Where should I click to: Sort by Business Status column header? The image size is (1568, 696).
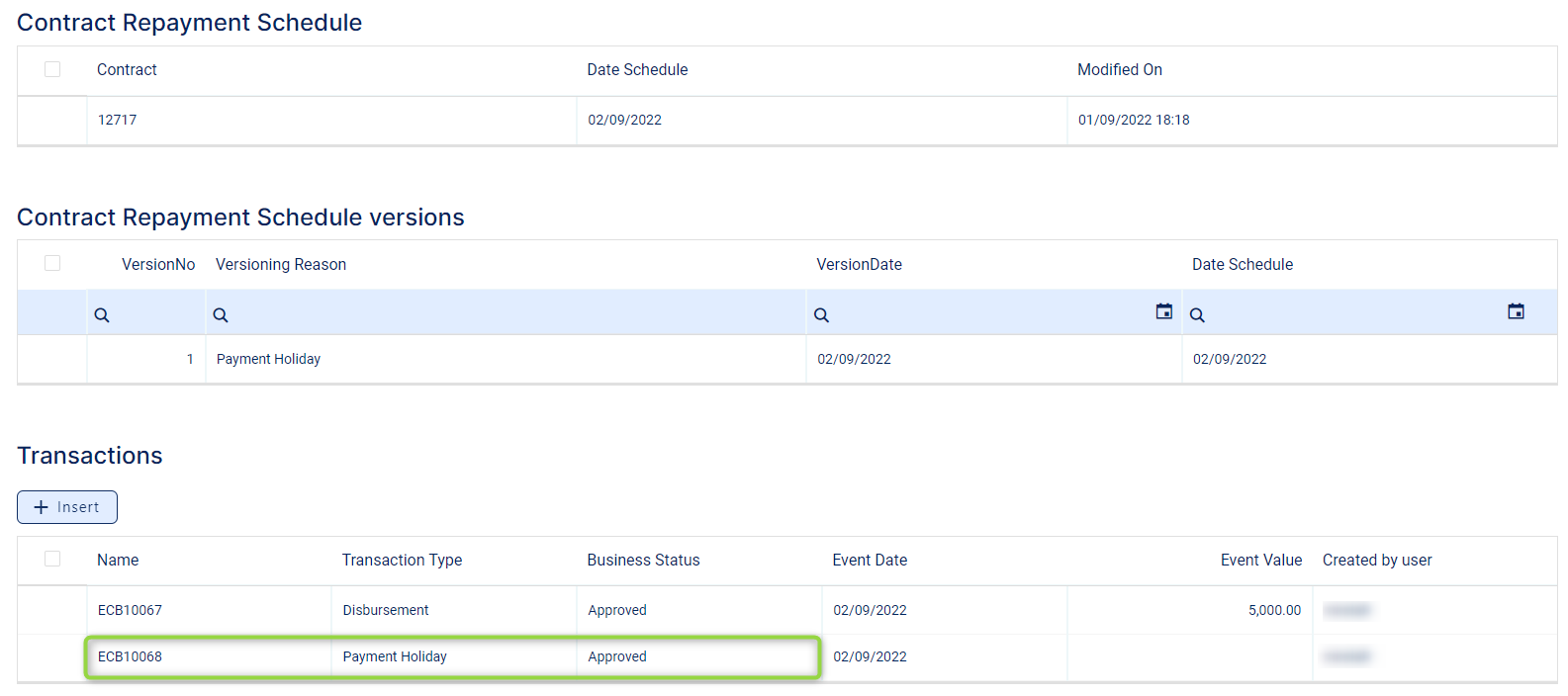643,560
